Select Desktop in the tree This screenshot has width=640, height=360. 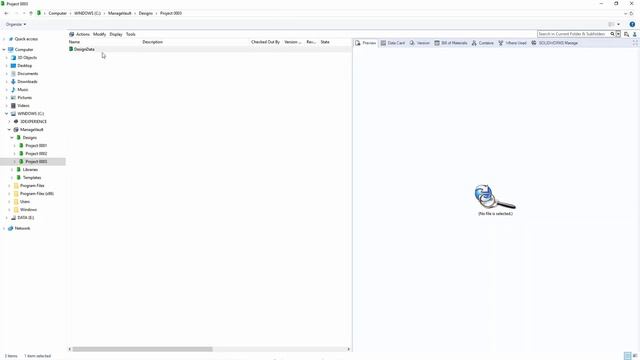coord(24,66)
